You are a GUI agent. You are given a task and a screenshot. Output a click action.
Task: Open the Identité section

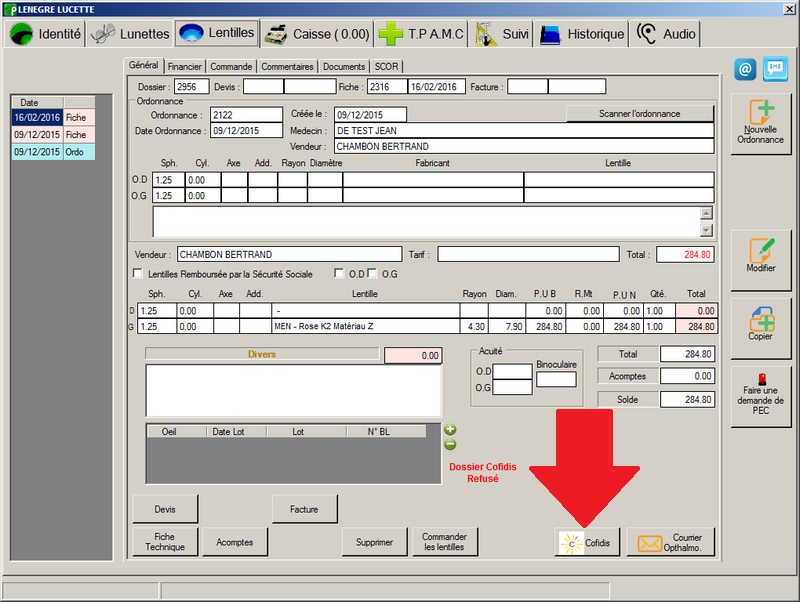point(44,34)
